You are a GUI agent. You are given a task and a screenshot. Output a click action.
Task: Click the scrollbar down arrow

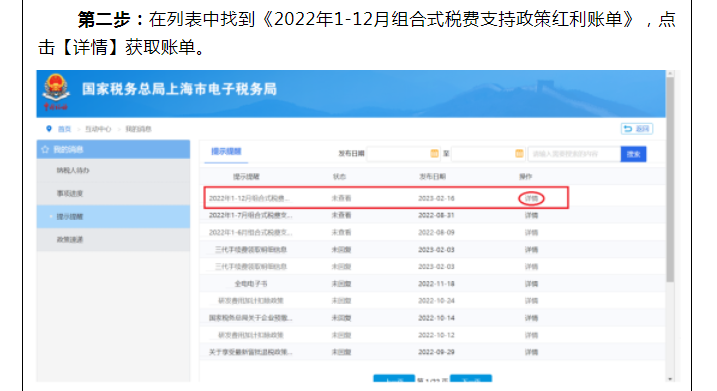[x=670, y=379]
